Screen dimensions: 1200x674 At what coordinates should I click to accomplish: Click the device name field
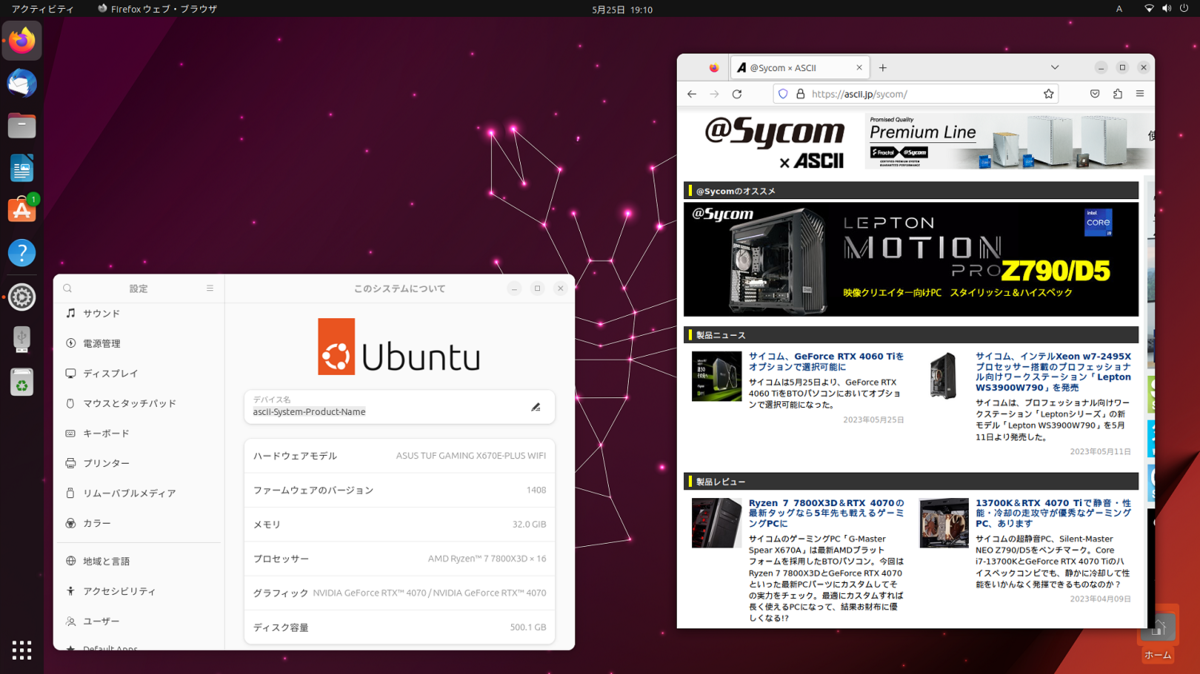click(399, 407)
